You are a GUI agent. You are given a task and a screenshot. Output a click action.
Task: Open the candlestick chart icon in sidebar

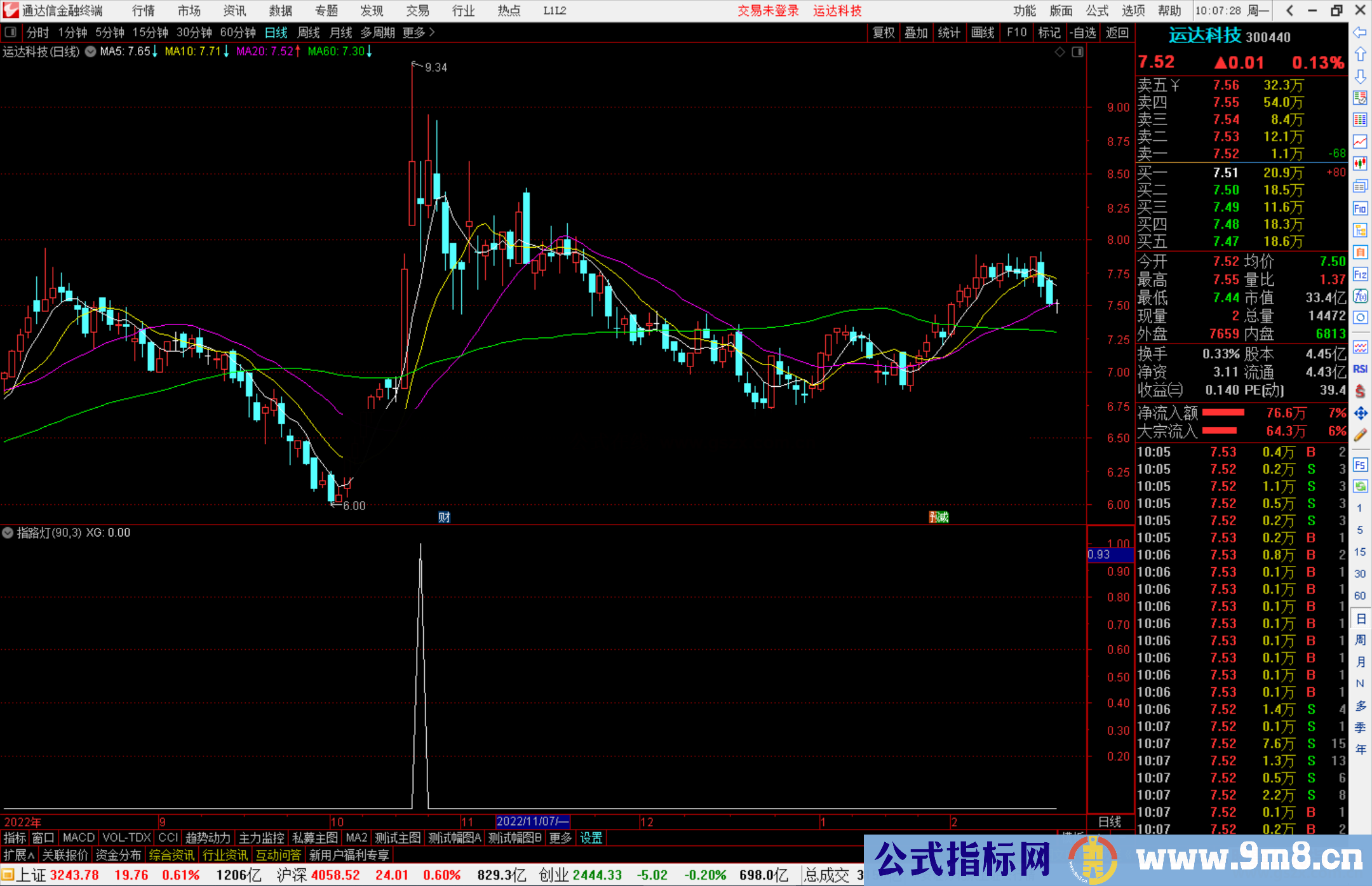click(x=1360, y=163)
